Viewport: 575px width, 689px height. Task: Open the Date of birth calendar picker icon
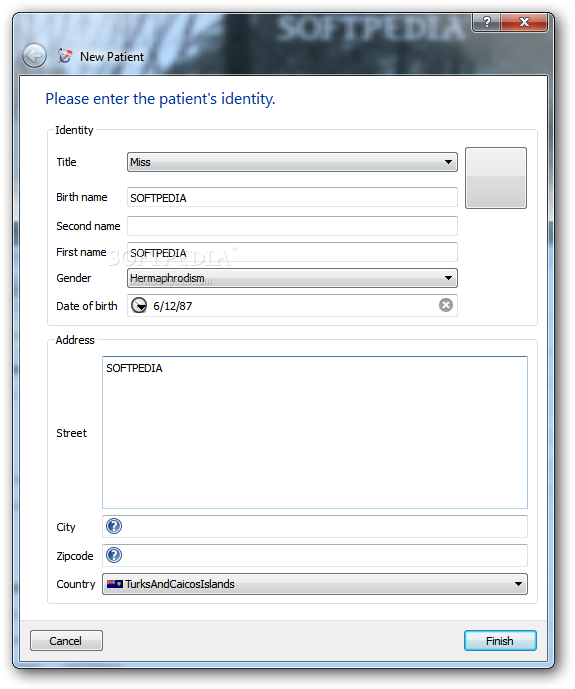click(139, 305)
